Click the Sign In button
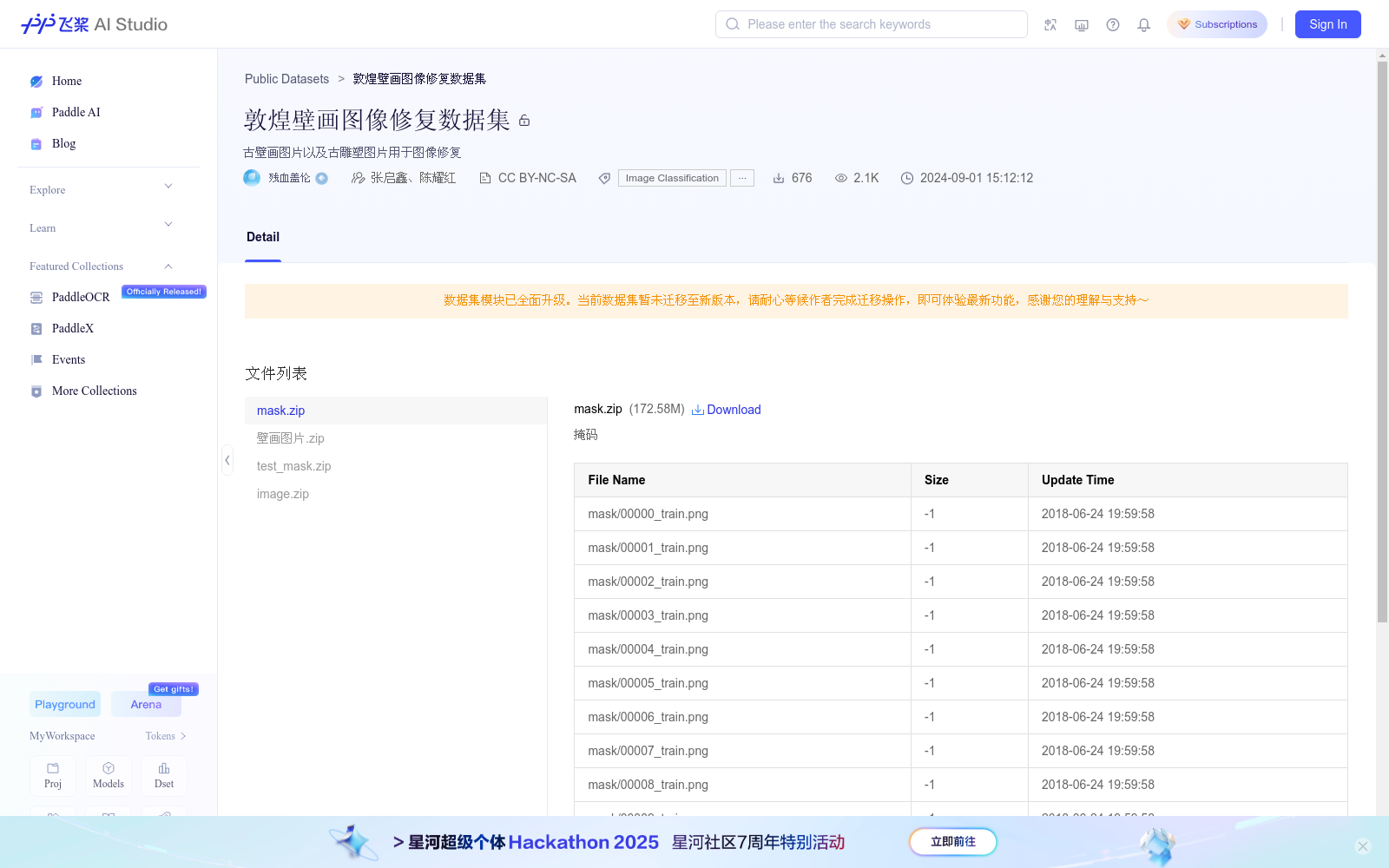The height and width of the screenshot is (868, 1389). click(1328, 24)
